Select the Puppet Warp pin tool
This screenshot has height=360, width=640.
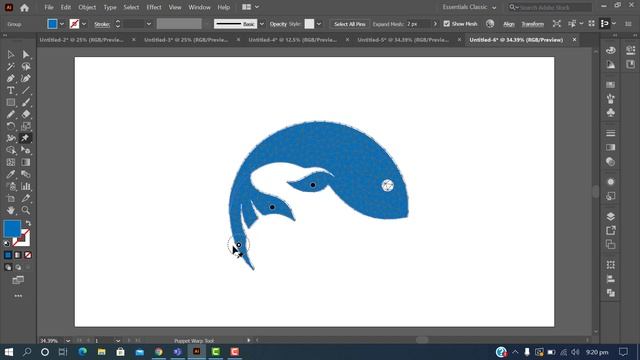tap(25, 138)
